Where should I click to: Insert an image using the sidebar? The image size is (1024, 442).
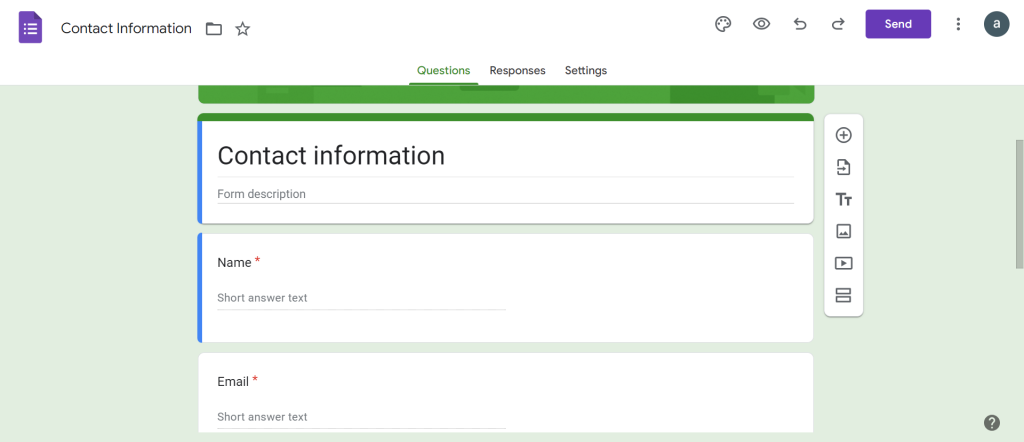tap(843, 231)
